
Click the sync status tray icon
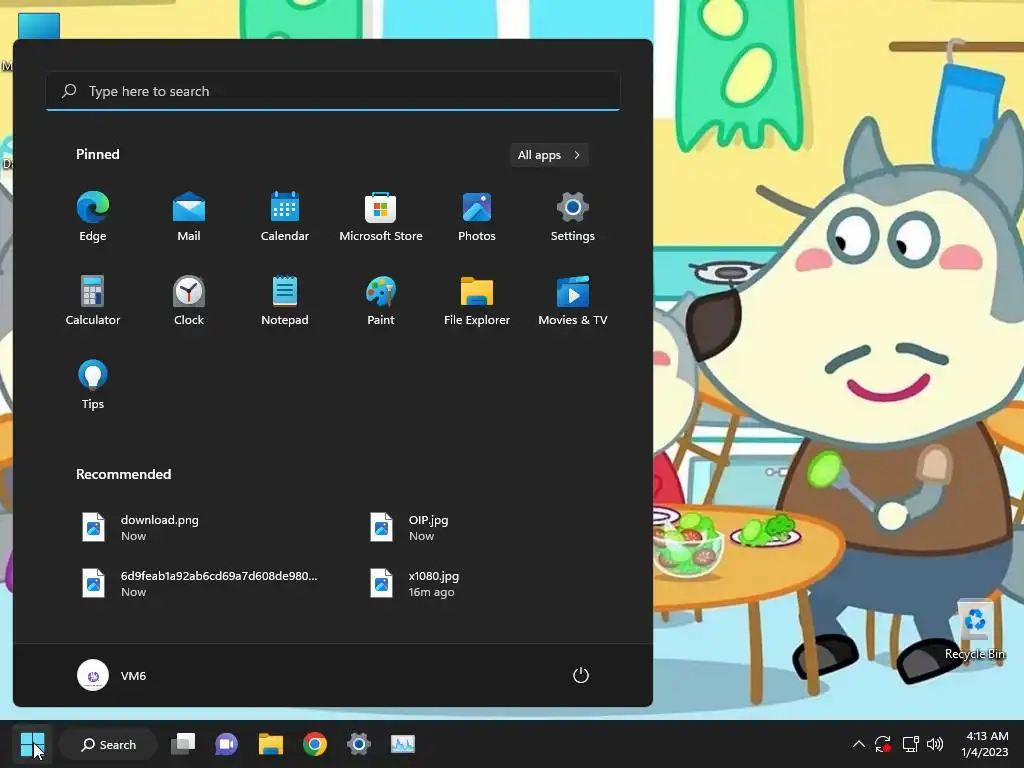(x=883, y=744)
